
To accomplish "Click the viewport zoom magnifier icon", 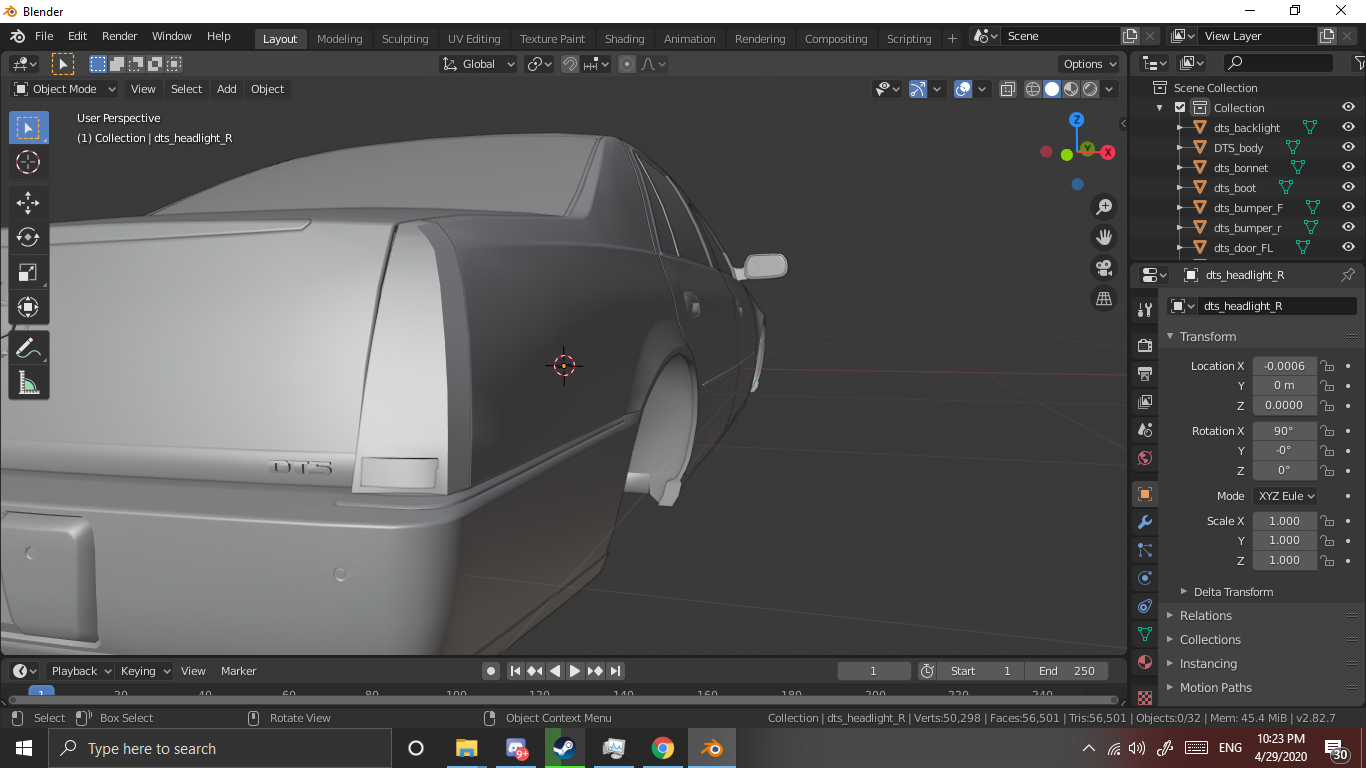I will coord(1104,207).
